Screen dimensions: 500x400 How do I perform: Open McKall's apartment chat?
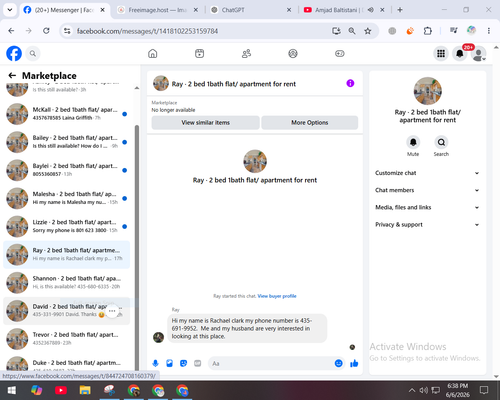click(67, 114)
